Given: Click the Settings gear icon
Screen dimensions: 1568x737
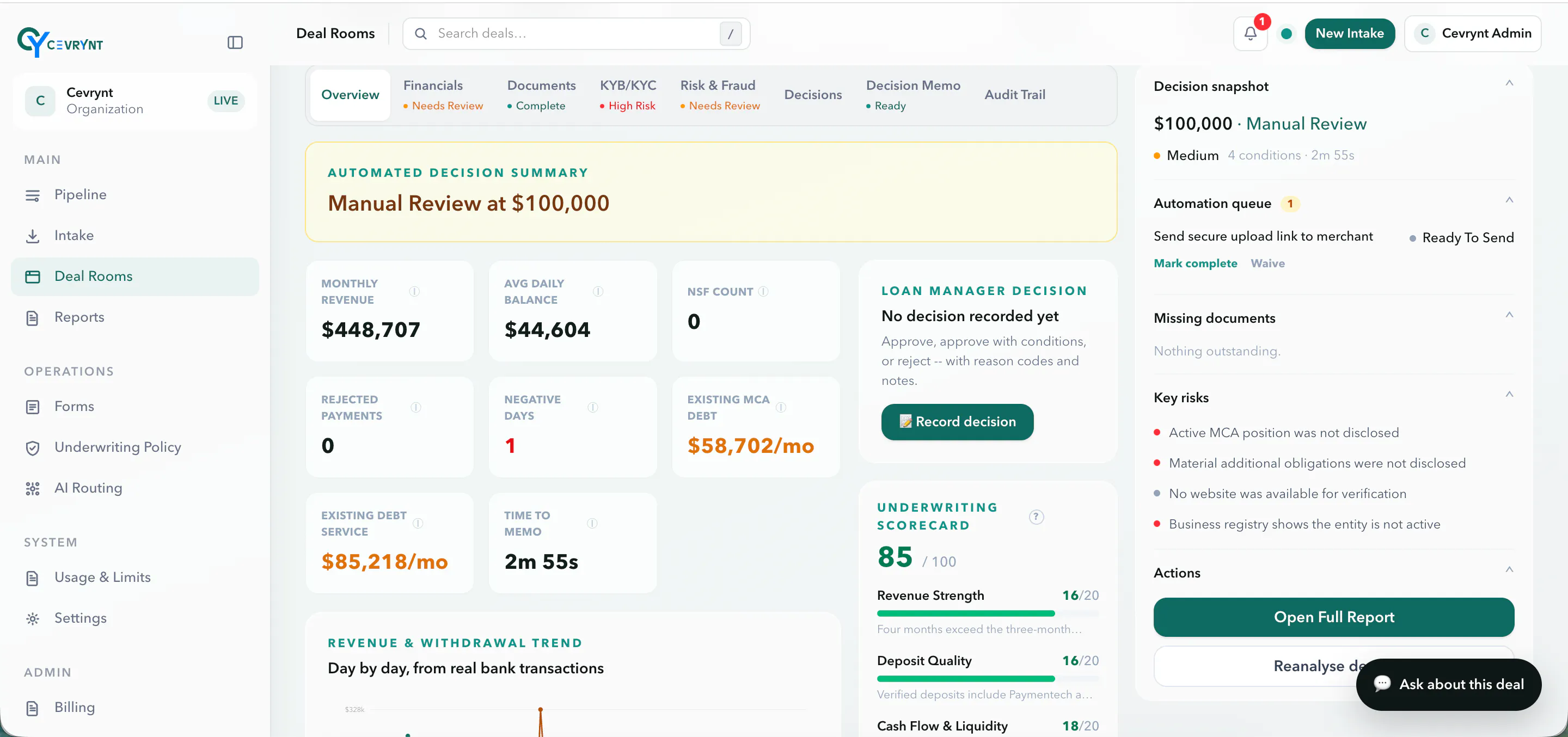Looking at the screenshot, I should tap(33, 619).
